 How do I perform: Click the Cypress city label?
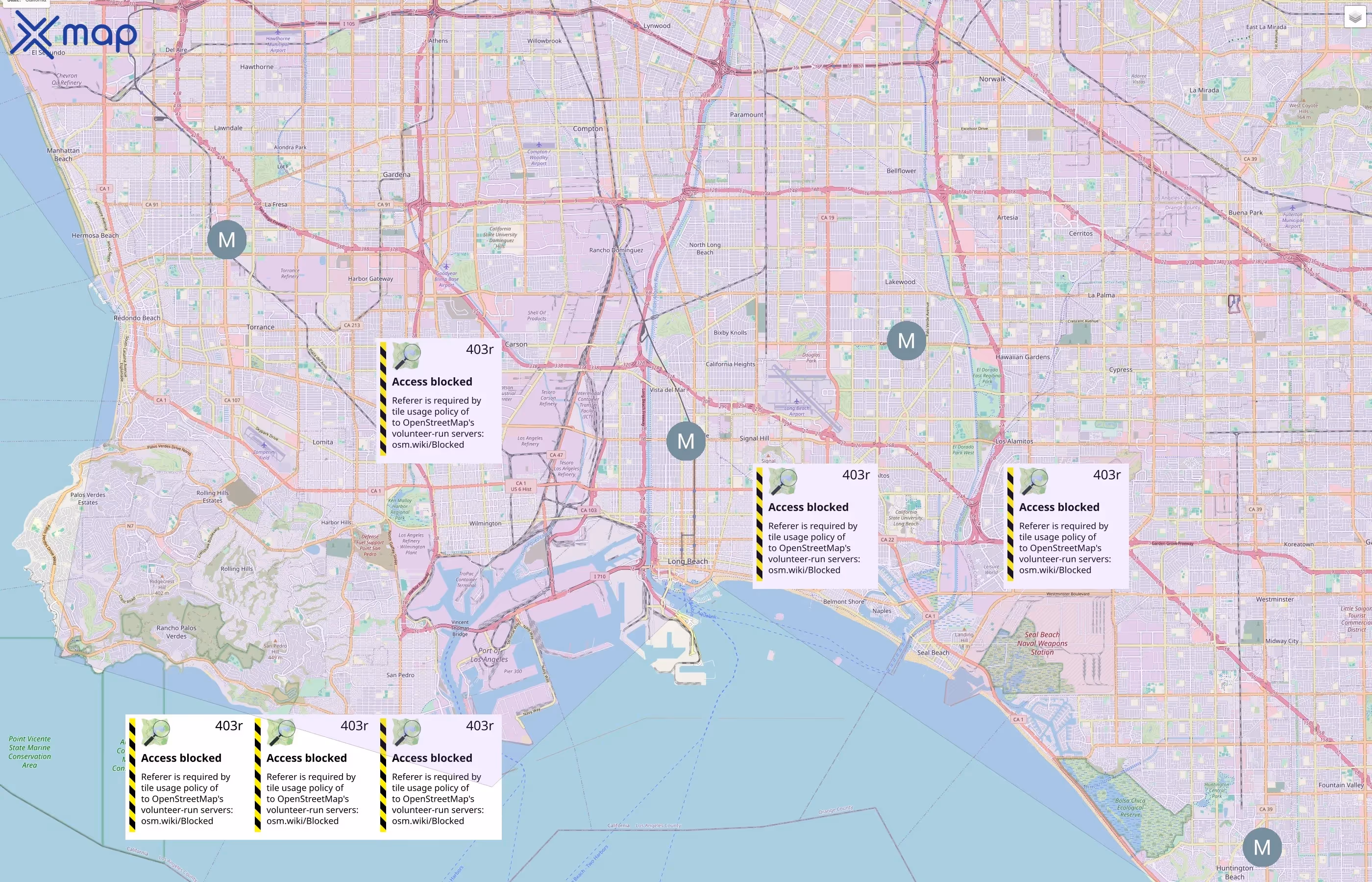pos(1121,370)
